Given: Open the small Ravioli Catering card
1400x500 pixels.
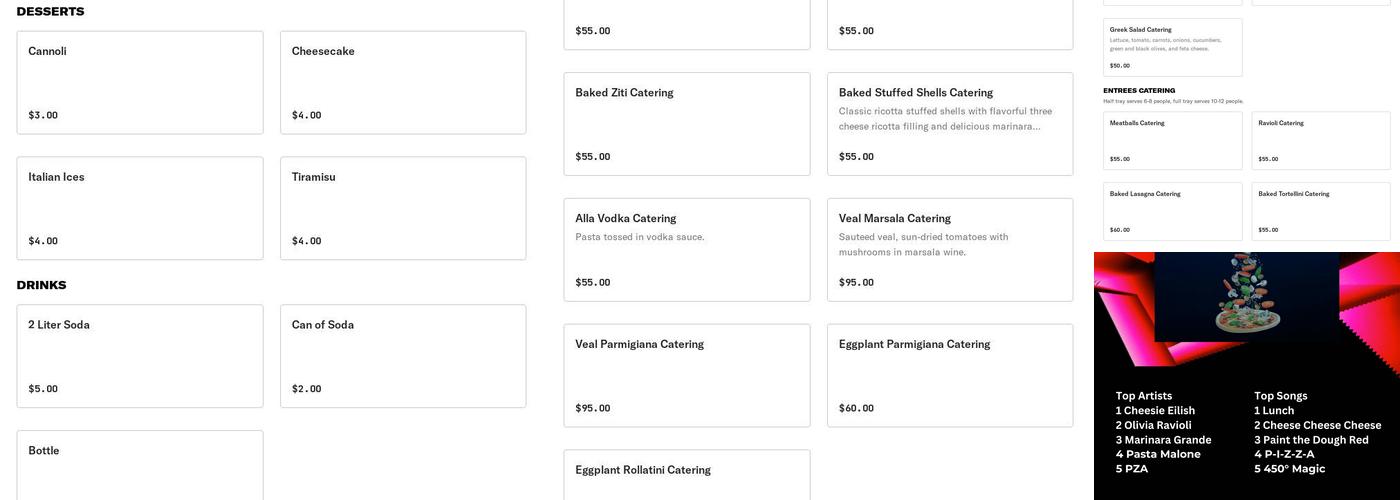Looking at the screenshot, I should point(1320,141).
